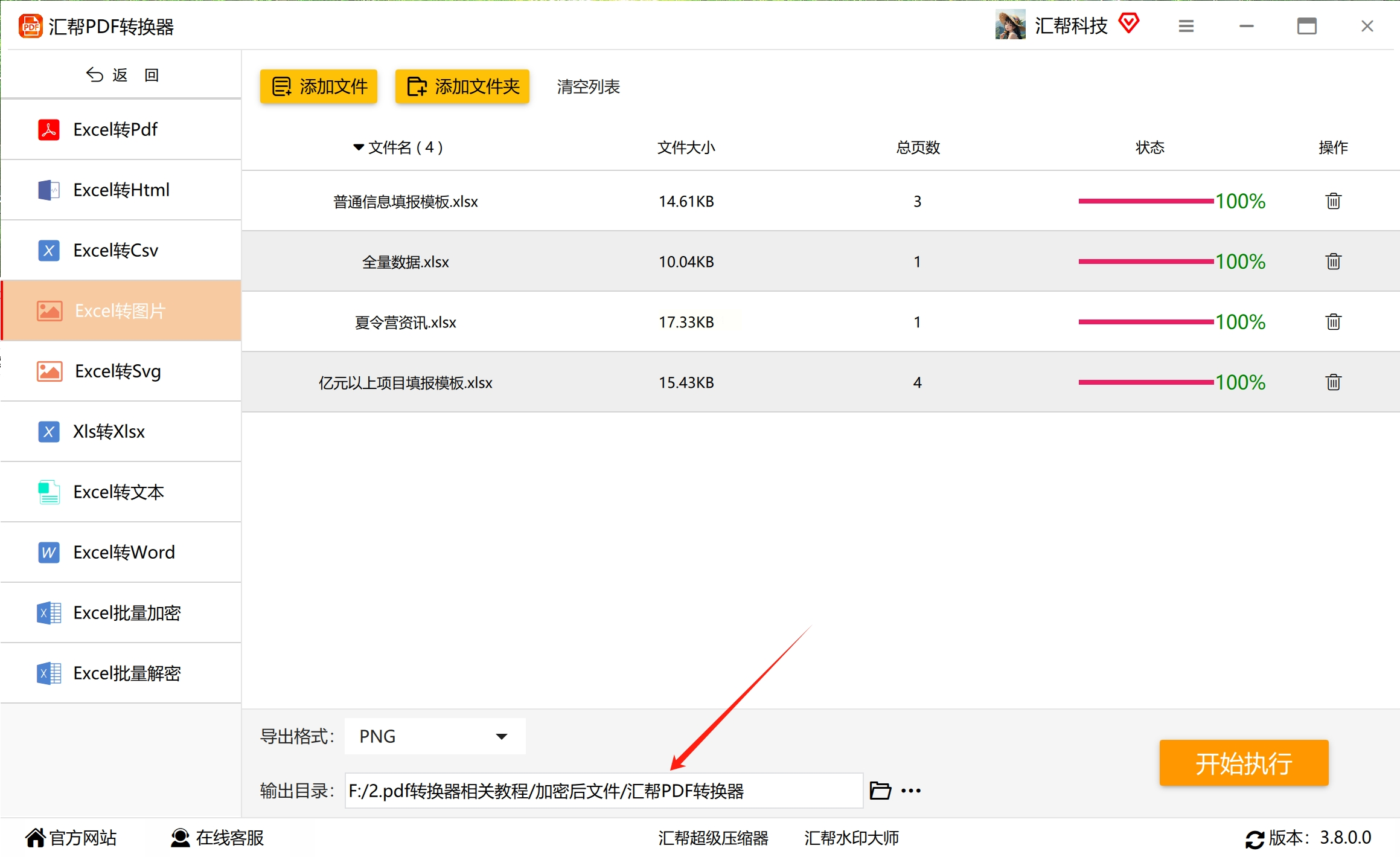Click trash icon for 全量数据.xlsx row
Image resolution: width=1400 pixels, height=857 pixels.
1333,262
